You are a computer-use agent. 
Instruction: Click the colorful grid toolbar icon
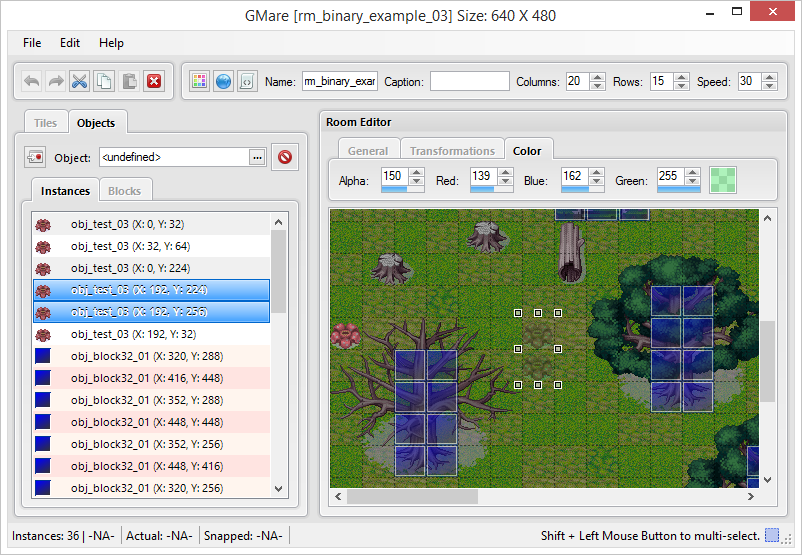tap(199, 81)
